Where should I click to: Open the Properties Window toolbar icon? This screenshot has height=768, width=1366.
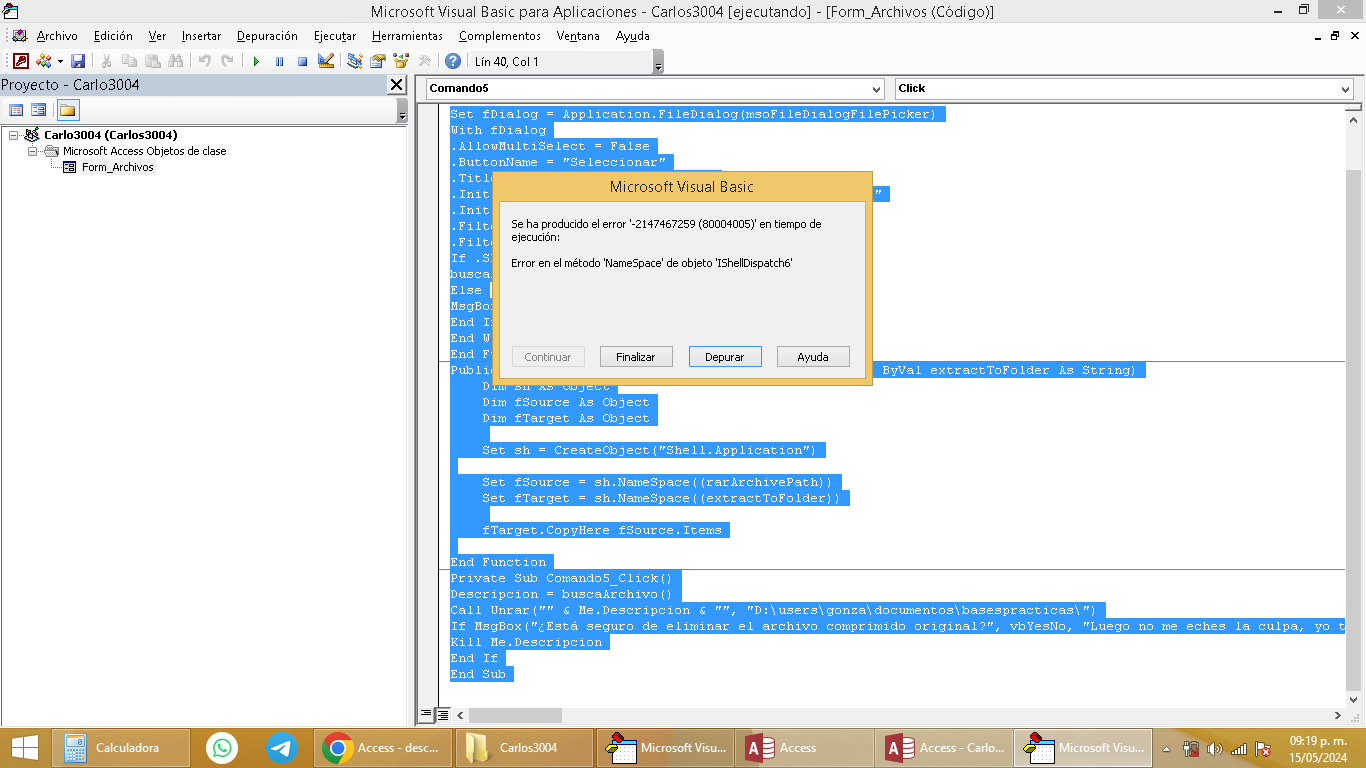[377, 61]
